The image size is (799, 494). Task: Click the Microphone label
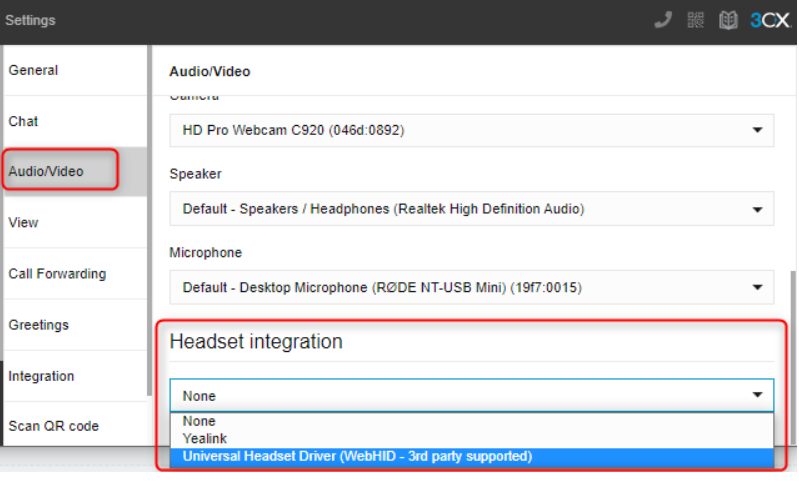(206, 253)
